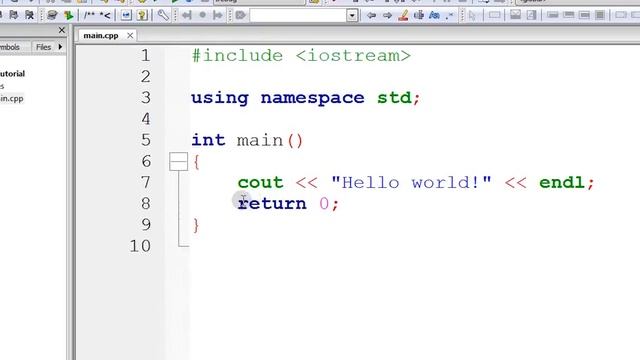Close the main.cpp editor tab

click(130, 36)
